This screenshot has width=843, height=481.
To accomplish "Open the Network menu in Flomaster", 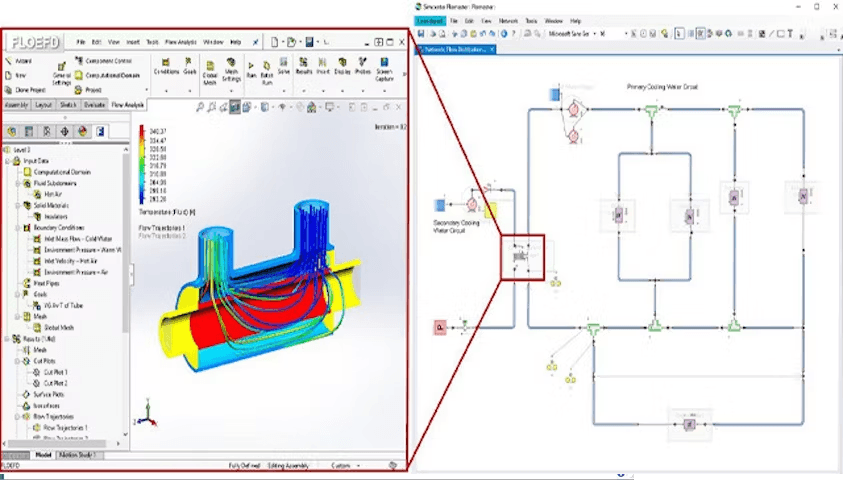I will (x=508, y=20).
